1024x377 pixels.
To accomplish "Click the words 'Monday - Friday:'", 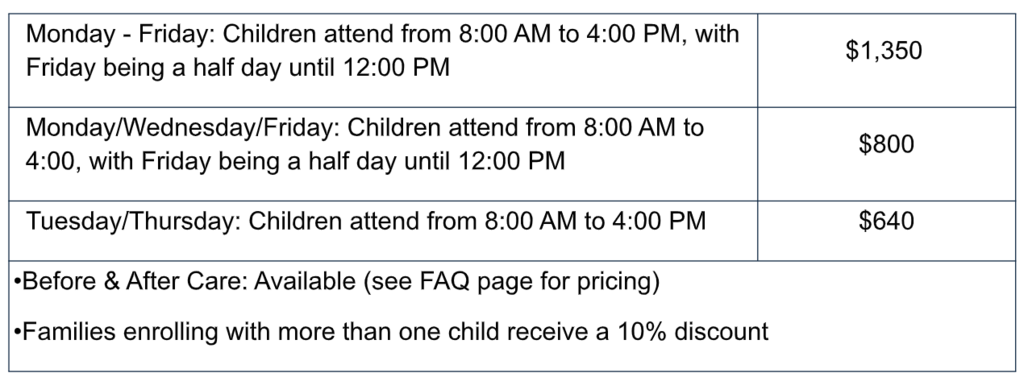I will [x=121, y=34].
